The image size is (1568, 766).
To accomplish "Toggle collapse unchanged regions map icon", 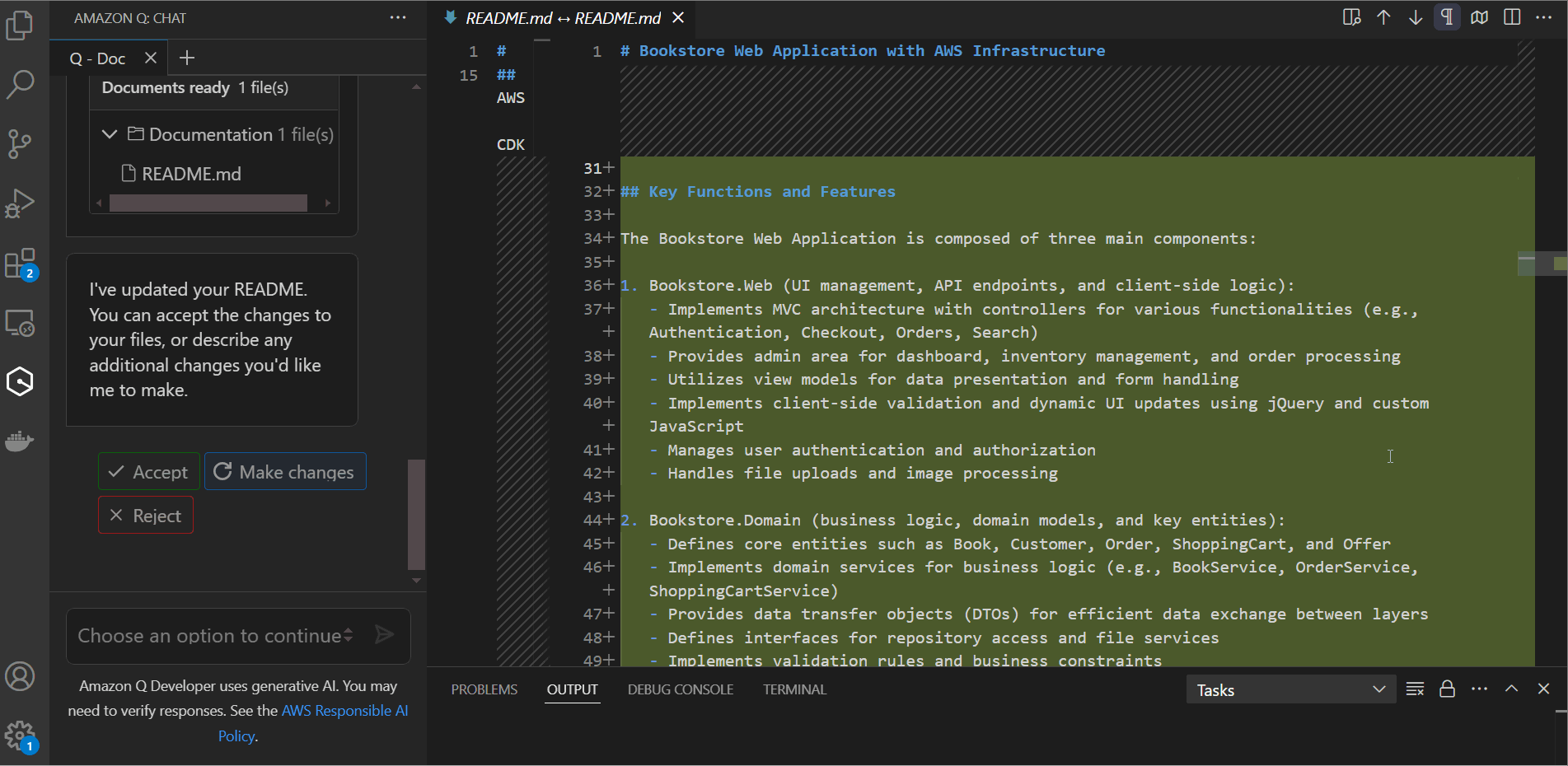I will tap(1480, 17).
